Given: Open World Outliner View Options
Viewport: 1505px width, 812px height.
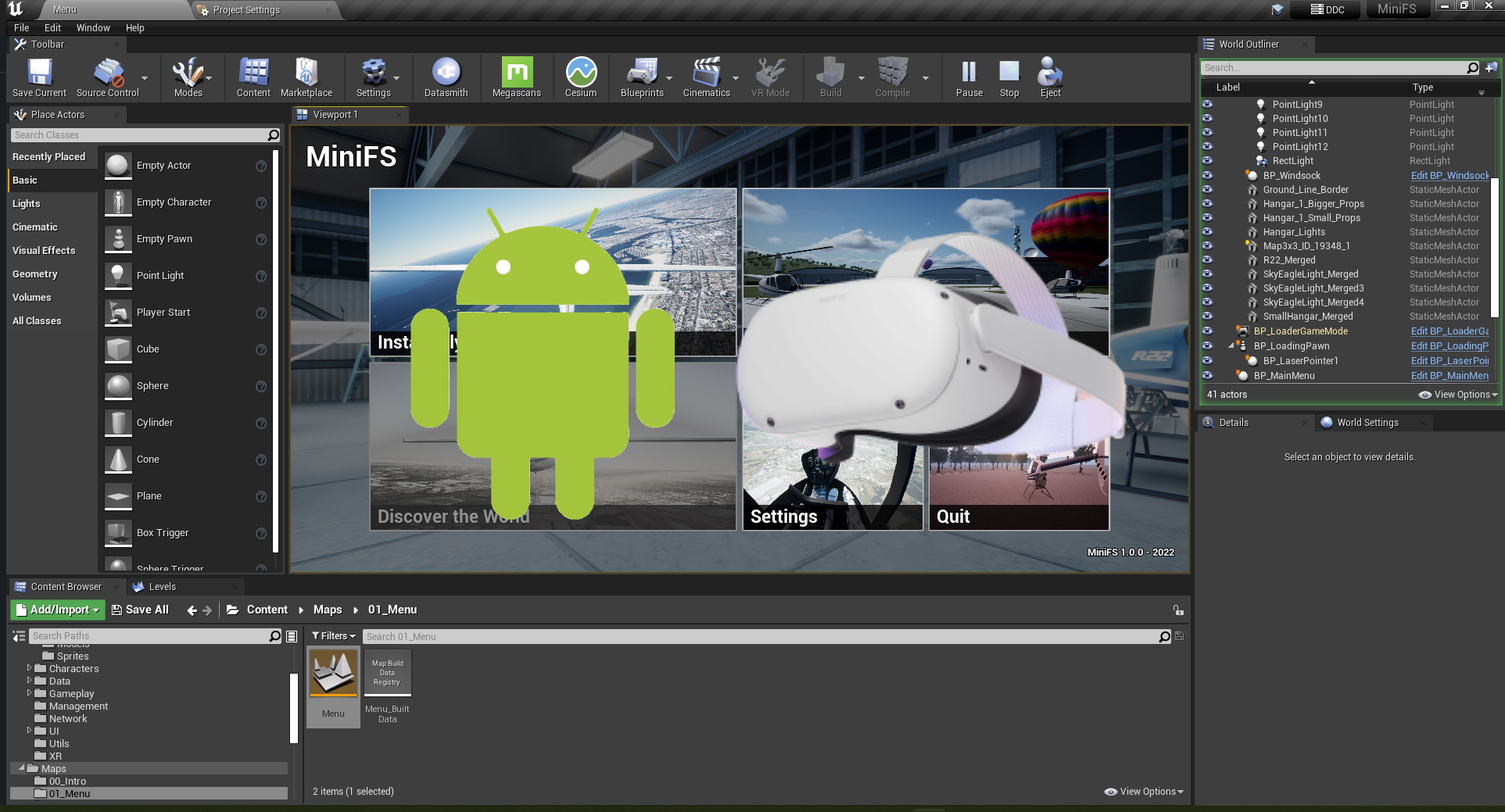Looking at the screenshot, I should pos(1458,395).
